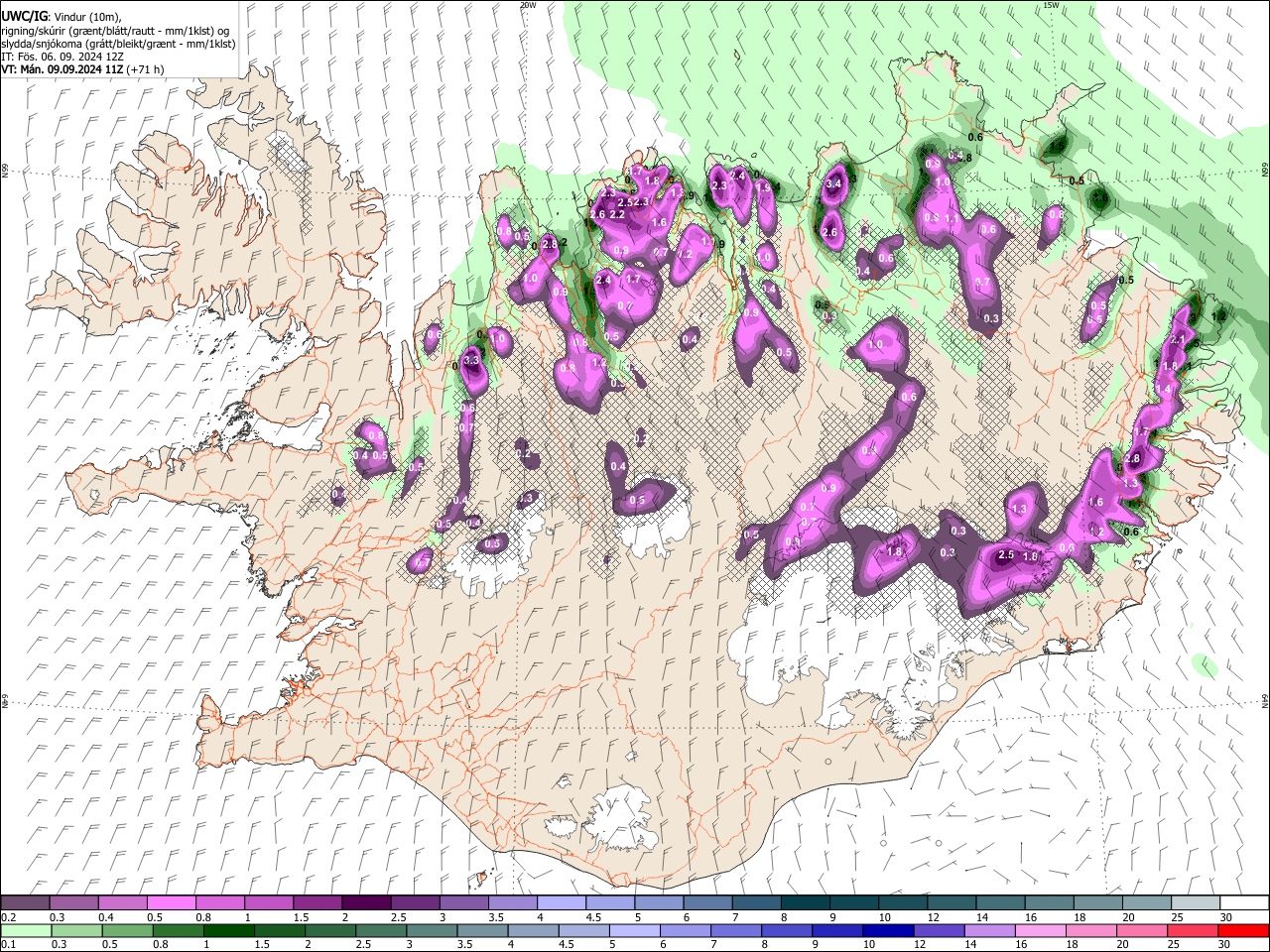
Task: Click the bottom row swatch labeled 2
Action: [329, 930]
